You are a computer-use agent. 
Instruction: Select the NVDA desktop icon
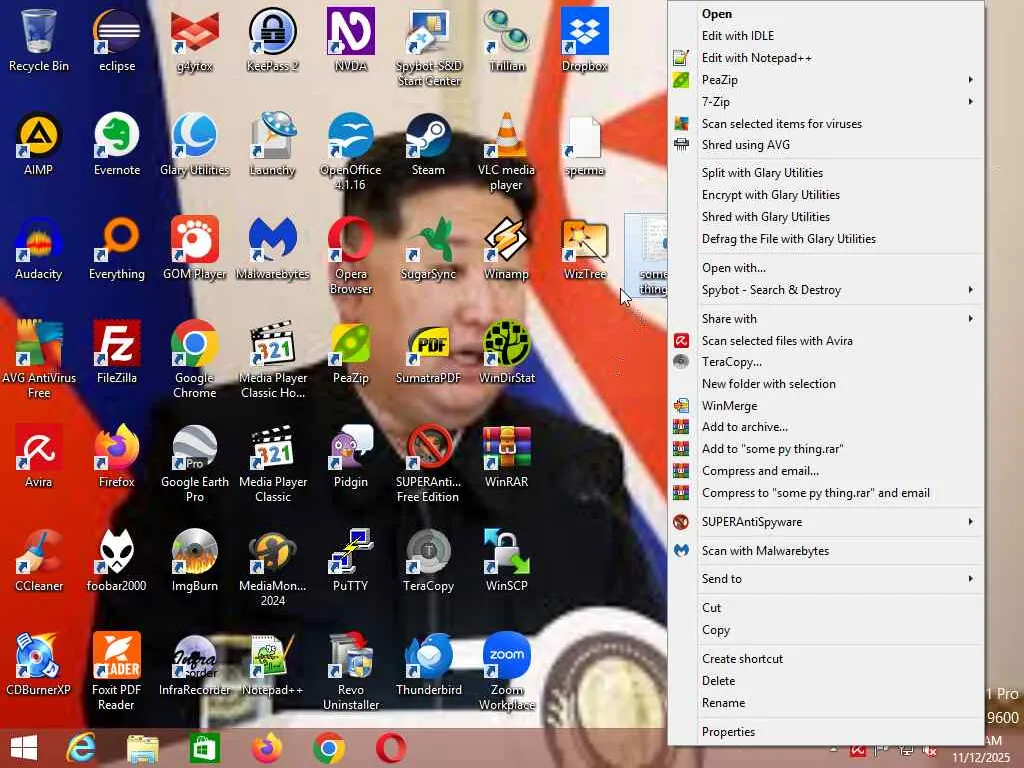(x=351, y=40)
